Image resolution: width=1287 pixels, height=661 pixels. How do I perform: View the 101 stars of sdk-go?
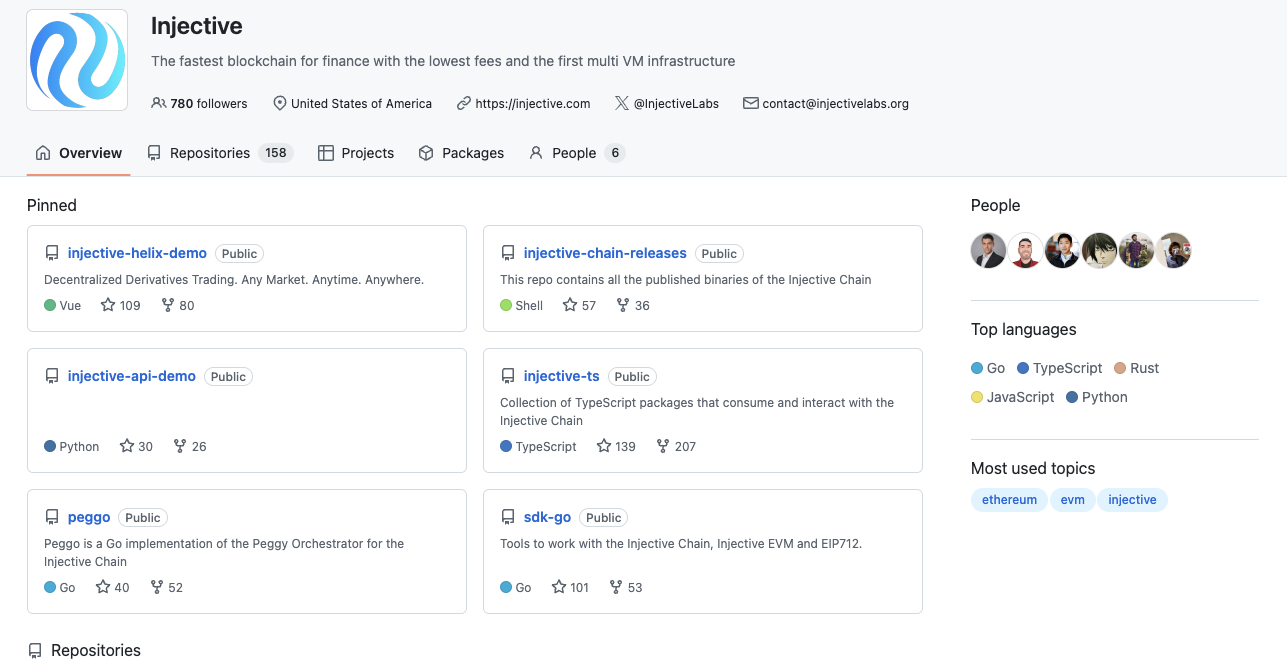(x=570, y=587)
